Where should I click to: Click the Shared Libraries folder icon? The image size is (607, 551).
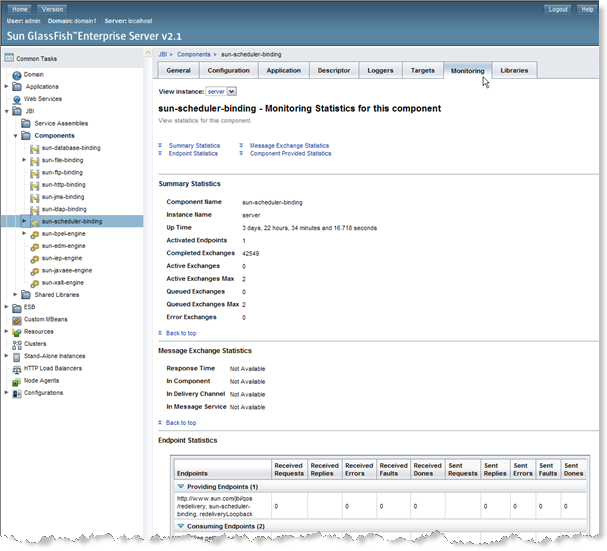(x=26, y=295)
